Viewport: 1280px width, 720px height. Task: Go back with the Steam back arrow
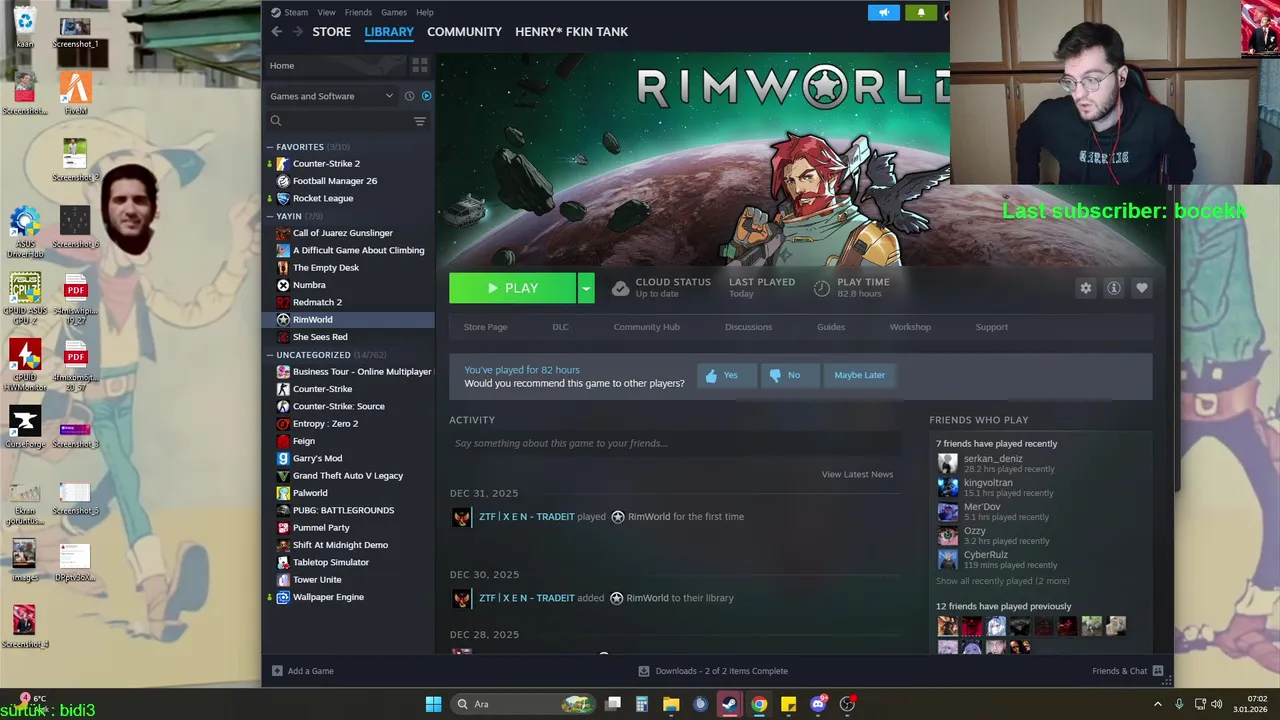(x=277, y=32)
